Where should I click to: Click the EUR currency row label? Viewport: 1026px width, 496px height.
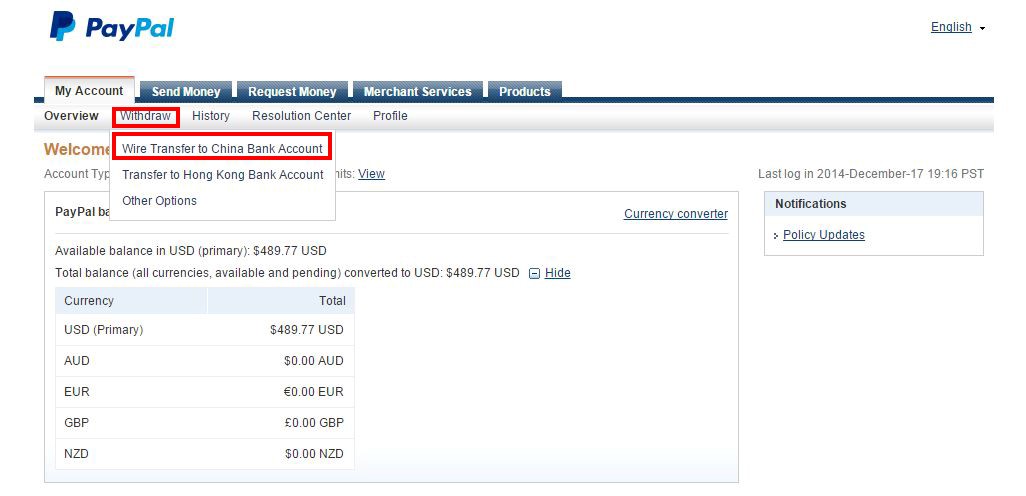(x=77, y=392)
